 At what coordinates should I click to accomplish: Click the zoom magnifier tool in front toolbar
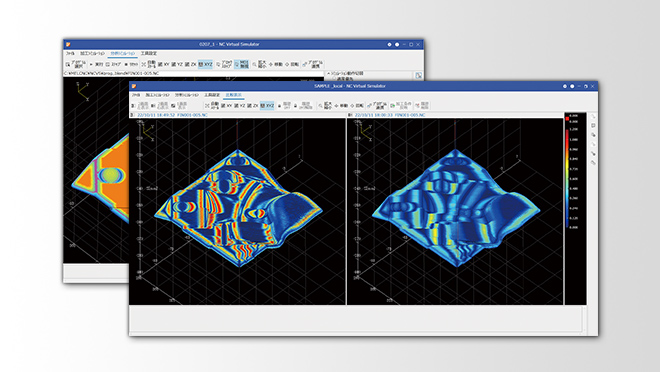coord(325,105)
